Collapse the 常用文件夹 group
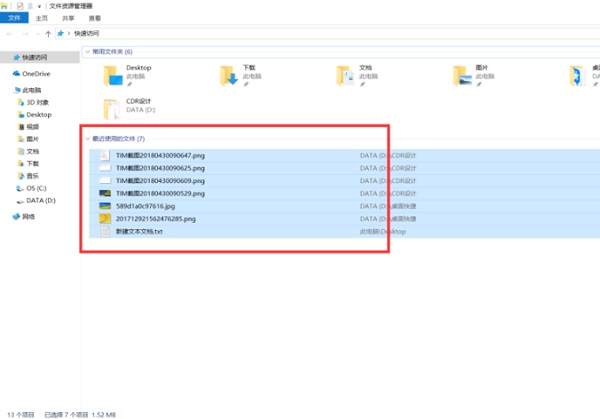 click(87, 51)
